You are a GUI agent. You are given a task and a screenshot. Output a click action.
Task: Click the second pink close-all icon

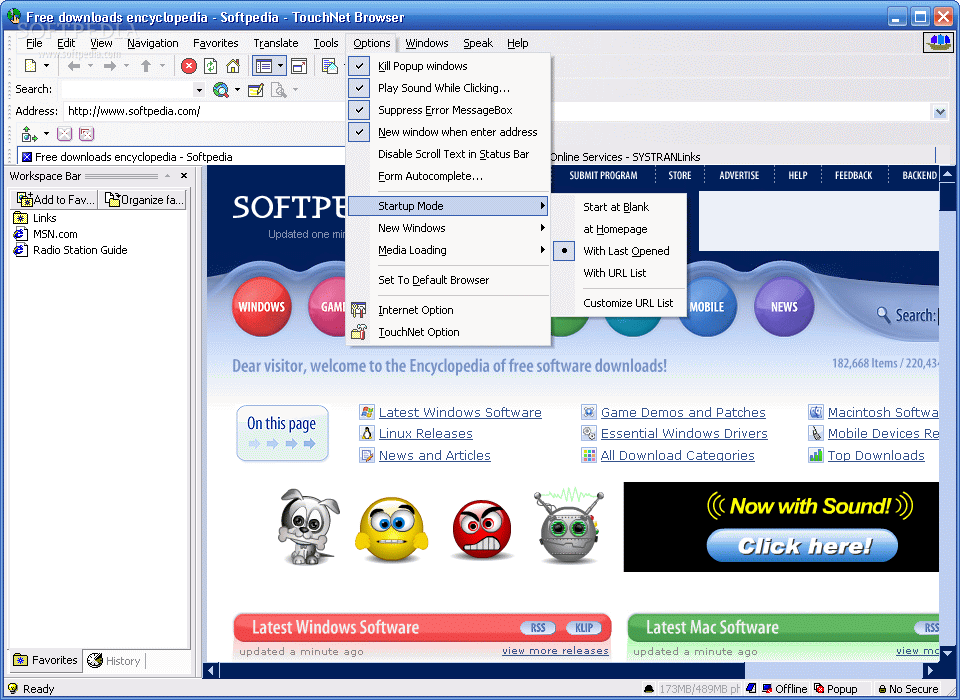[86, 134]
